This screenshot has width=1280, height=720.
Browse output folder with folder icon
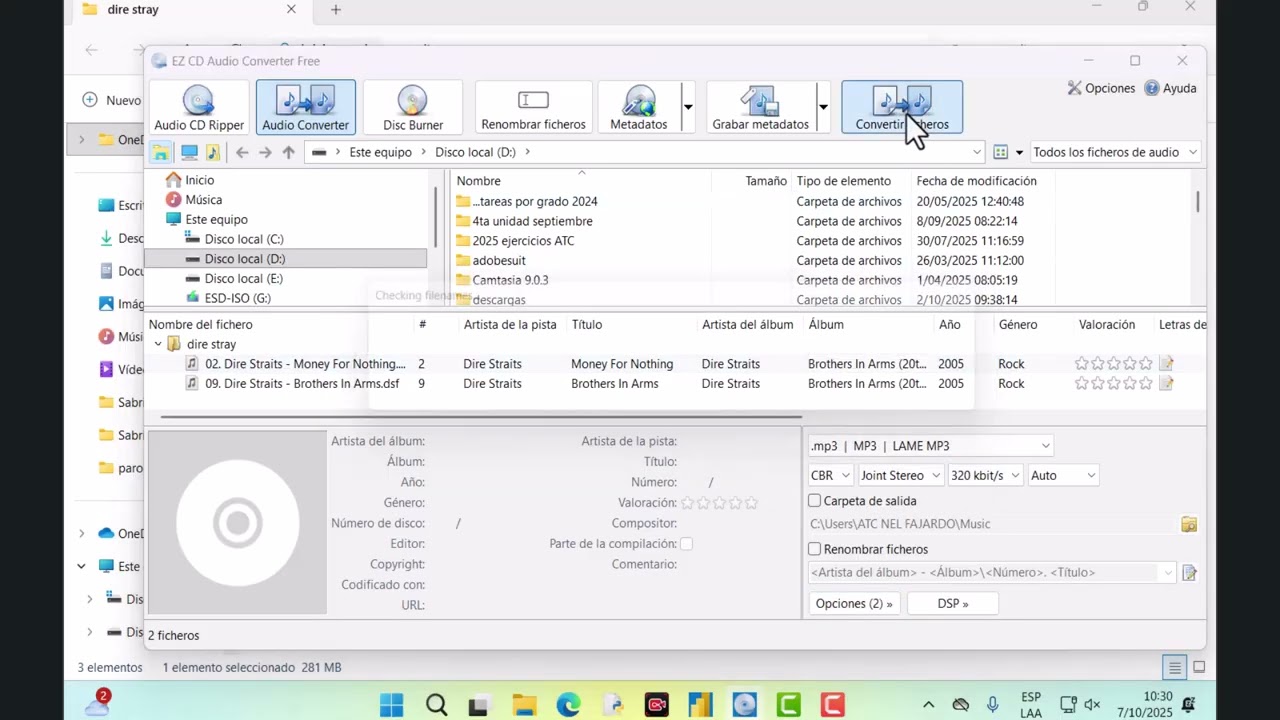pos(1189,524)
